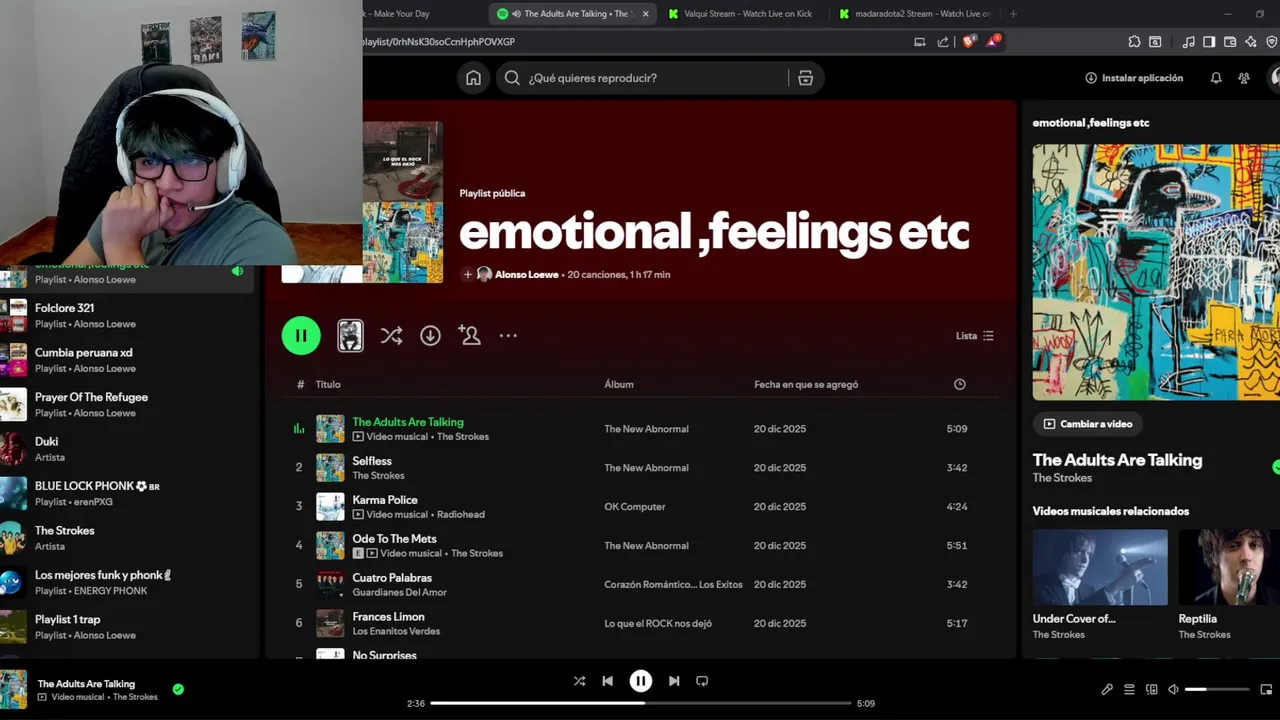Open the album cover preview button beside pause
Viewport: 1280px width, 720px height.
[x=350, y=336]
